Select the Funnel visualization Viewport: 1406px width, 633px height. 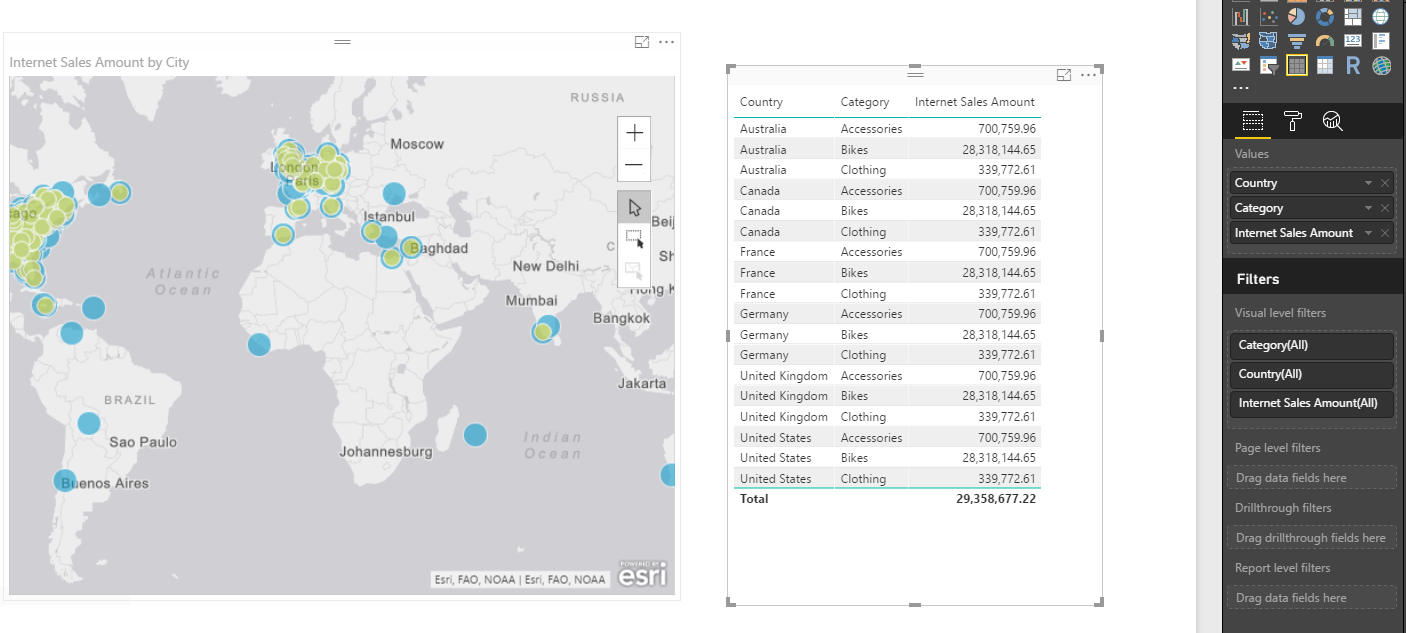point(1297,41)
